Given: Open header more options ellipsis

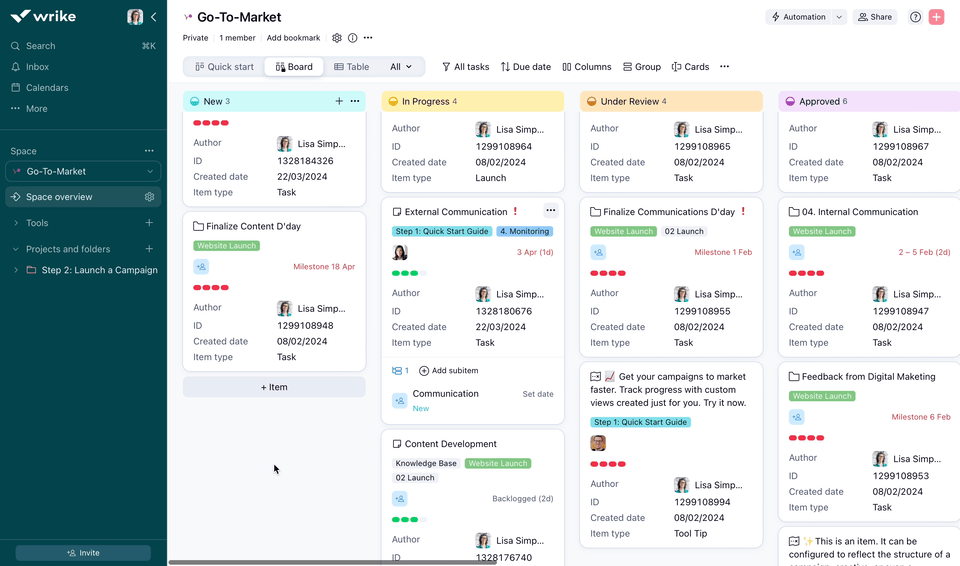Looking at the screenshot, I should tap(368, 38).
